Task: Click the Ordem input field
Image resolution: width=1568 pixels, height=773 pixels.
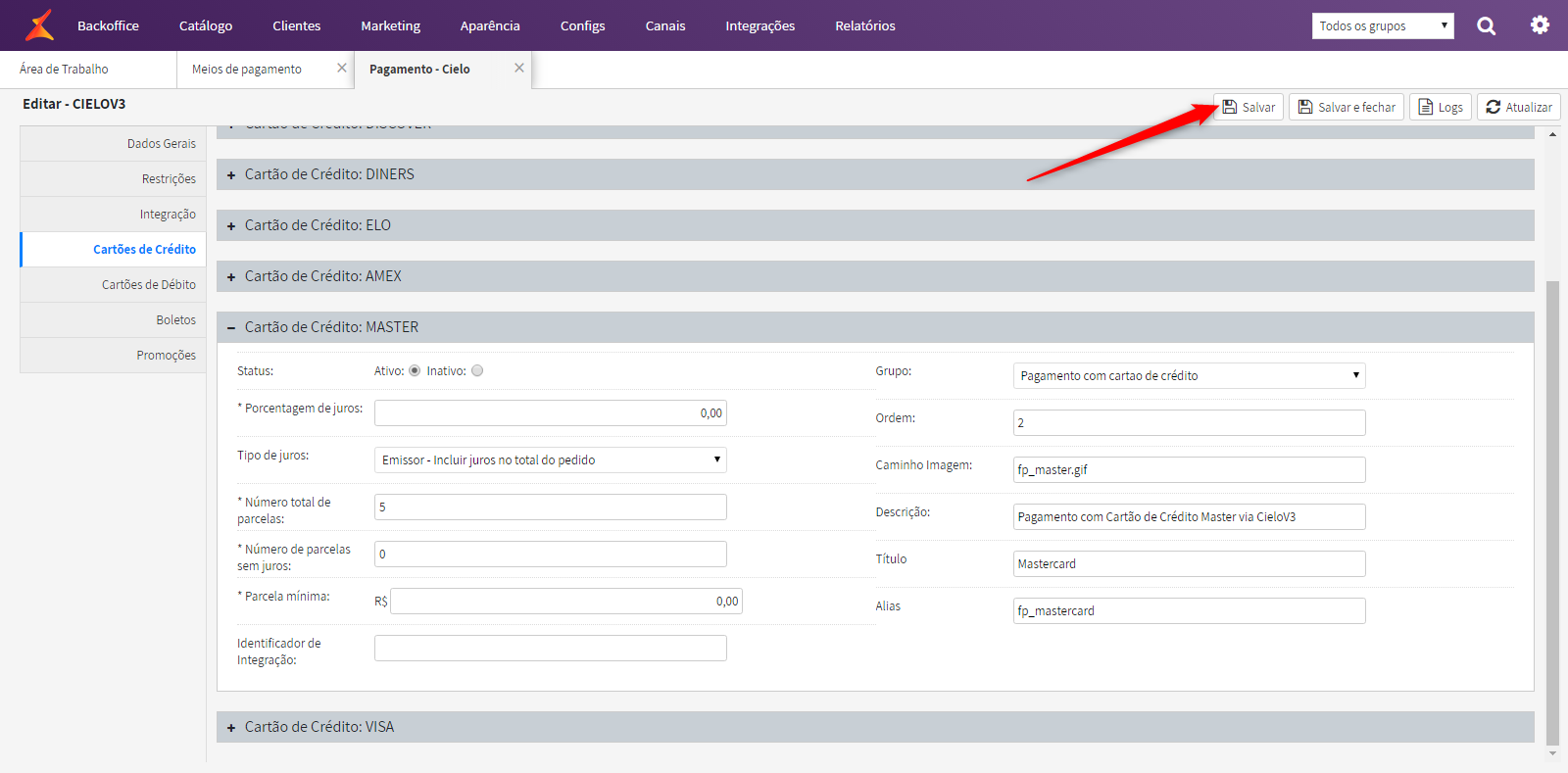Action: [1190, 422]
